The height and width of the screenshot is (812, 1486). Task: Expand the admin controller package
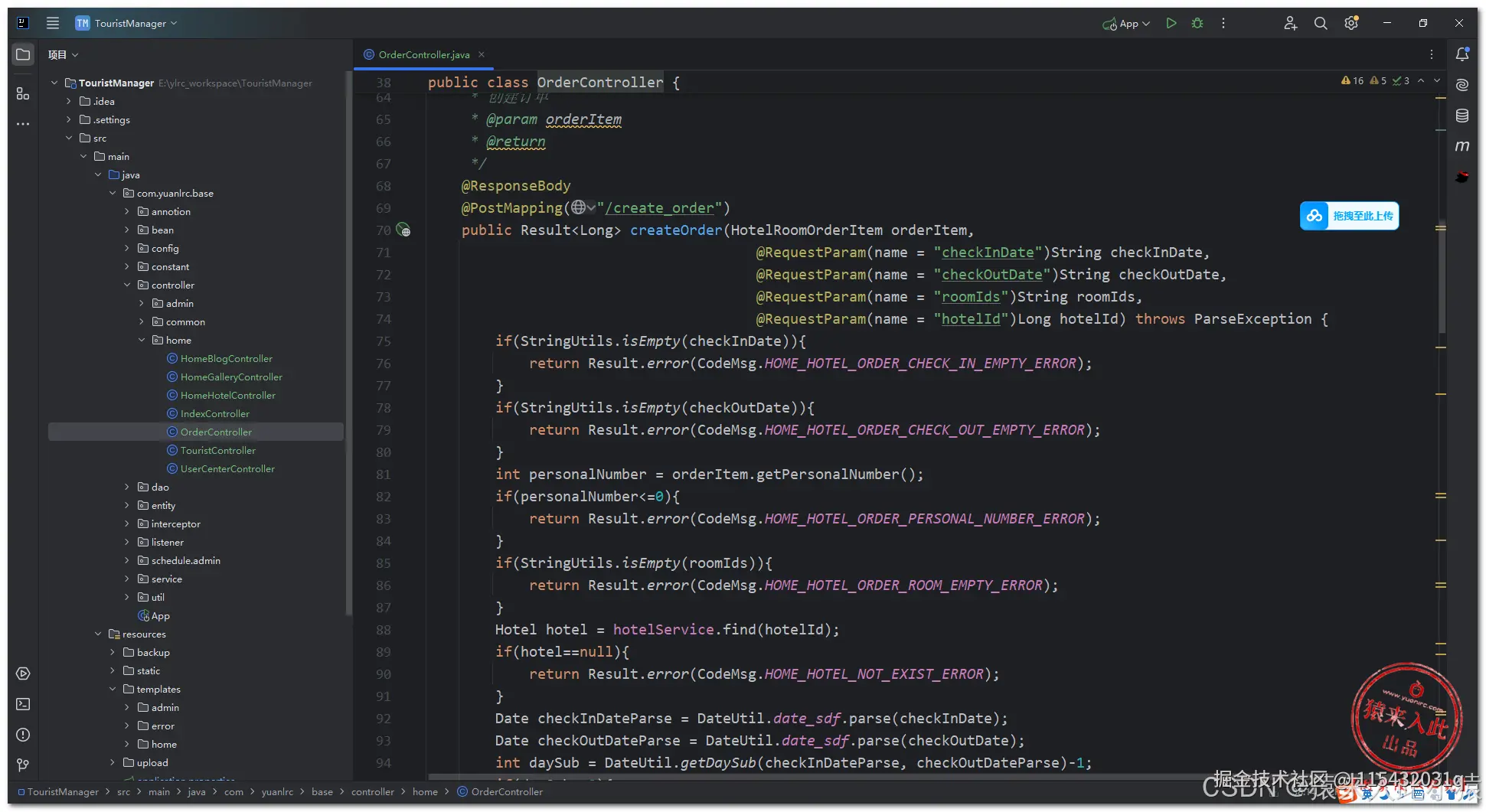point(142,303)
